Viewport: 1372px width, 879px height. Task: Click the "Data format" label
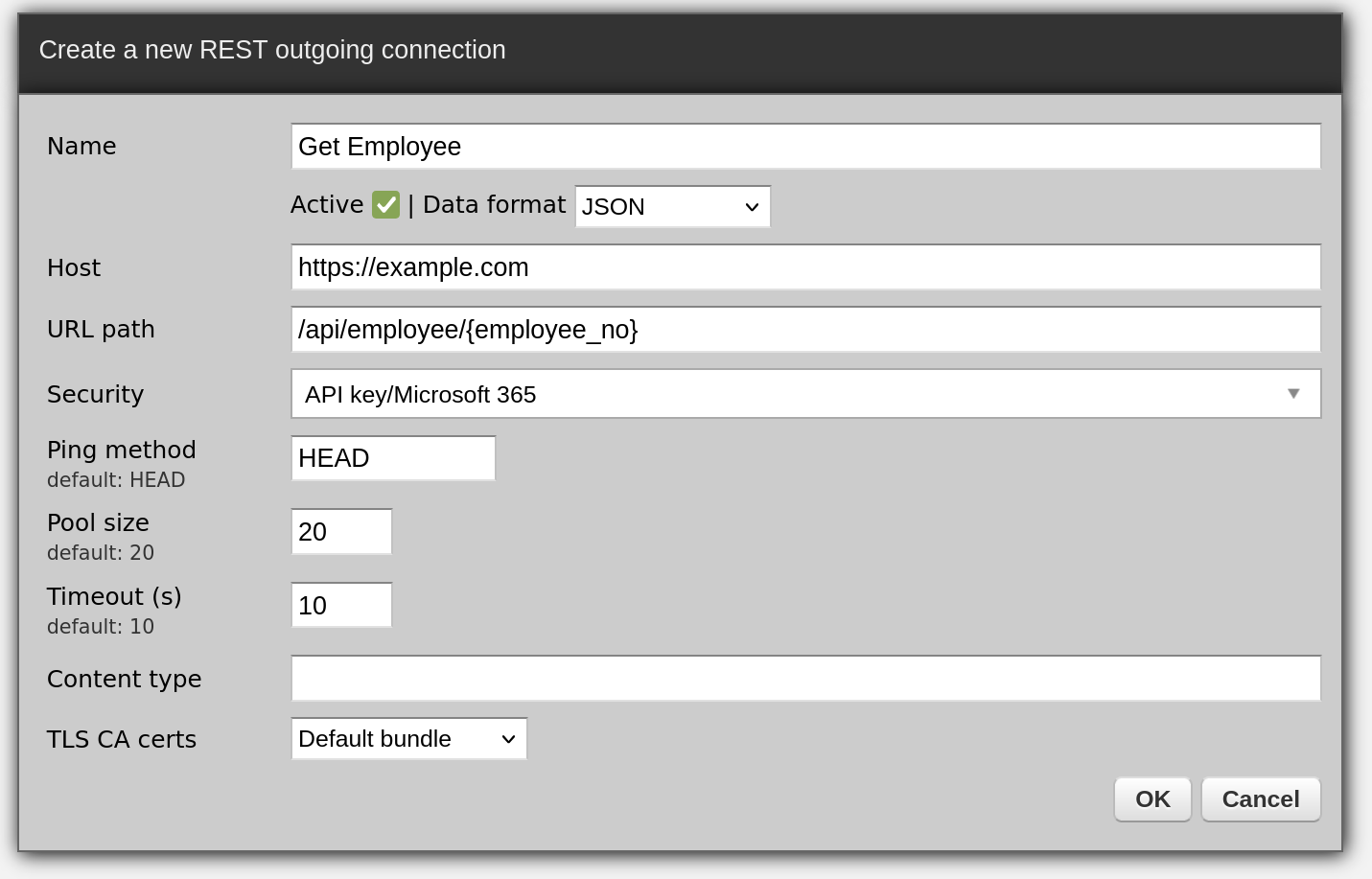(494, 205)
